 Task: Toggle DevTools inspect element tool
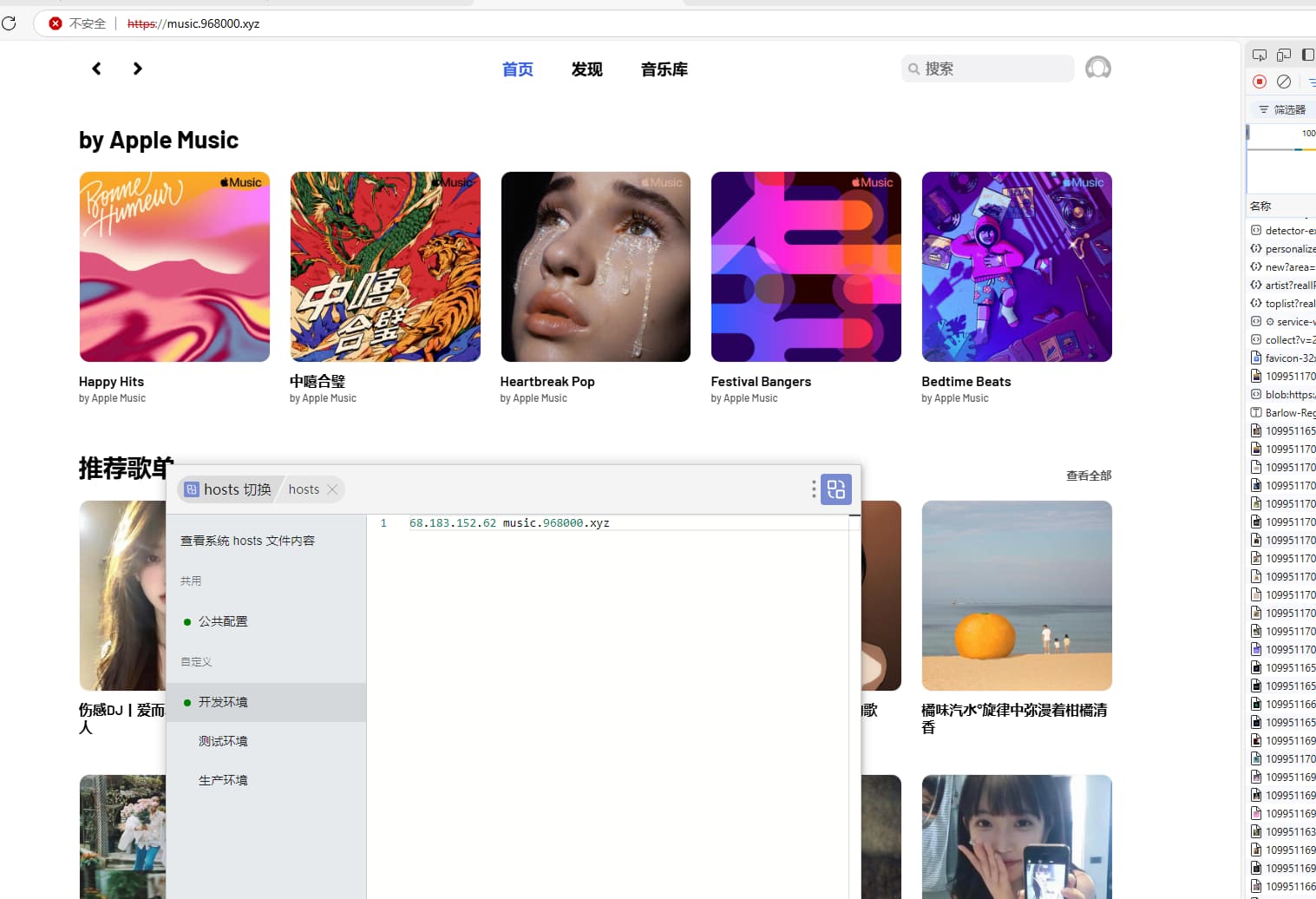1260,55
